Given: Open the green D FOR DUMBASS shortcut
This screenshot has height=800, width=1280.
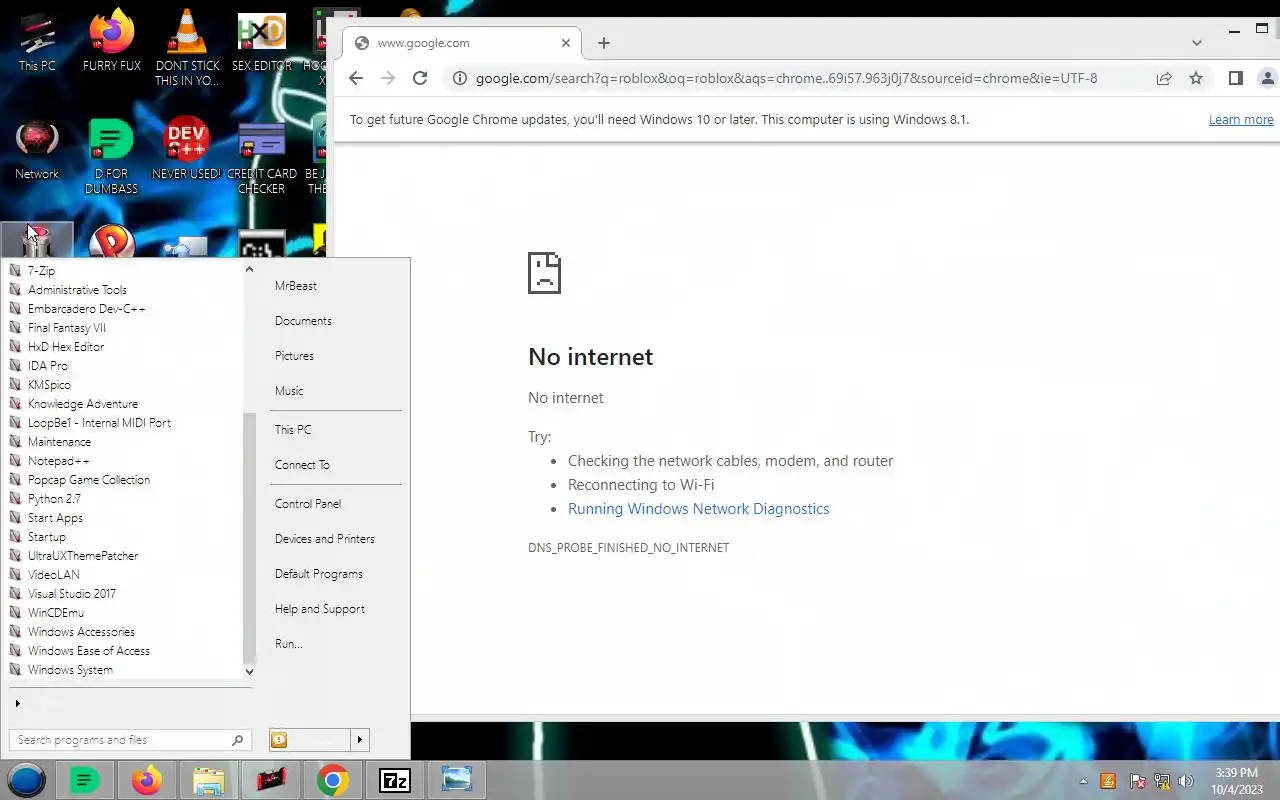Looking at the screenshot, I should tap(111, 156).
